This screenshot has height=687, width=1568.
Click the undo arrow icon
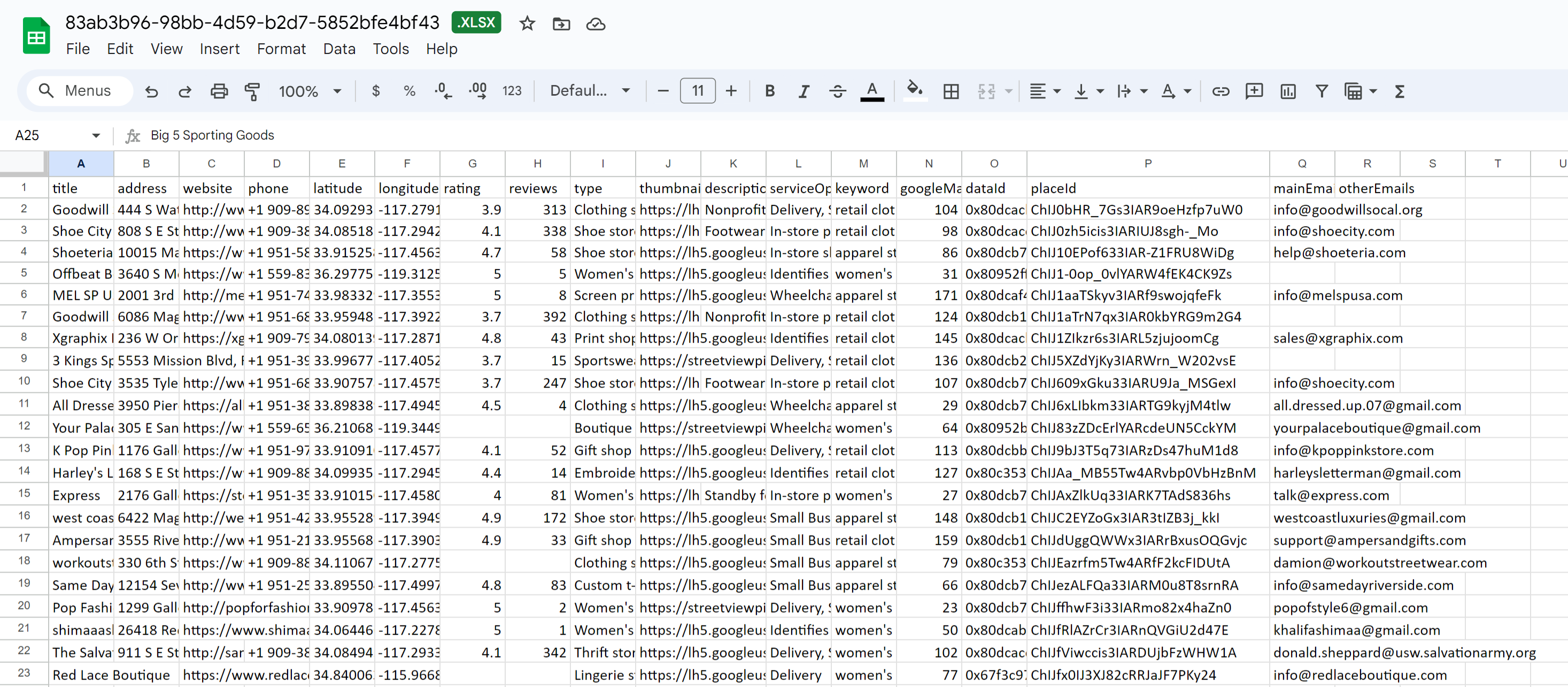tap(152, 91)
